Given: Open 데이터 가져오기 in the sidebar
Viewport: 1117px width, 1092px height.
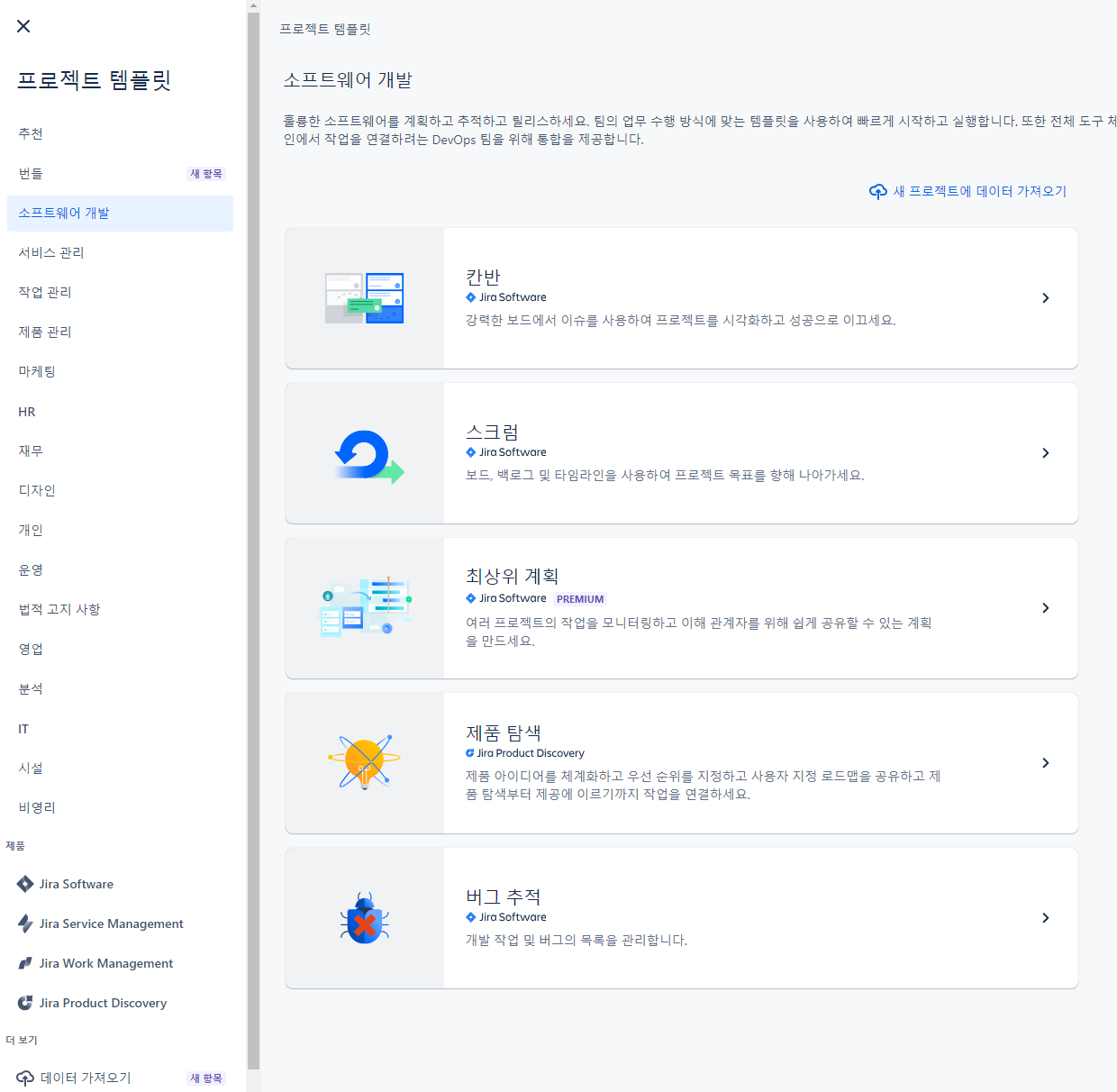Looking at the screenshot, I should tap(120, 1078).
